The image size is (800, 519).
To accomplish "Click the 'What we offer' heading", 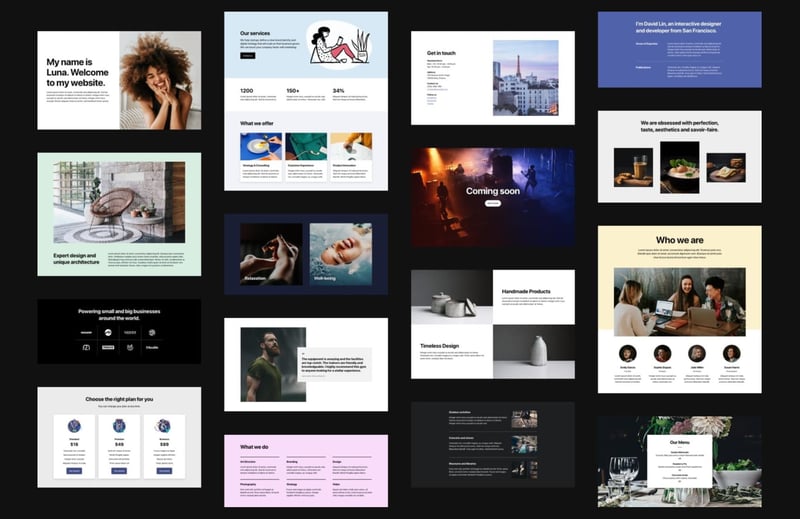I will tap(257, 123).
